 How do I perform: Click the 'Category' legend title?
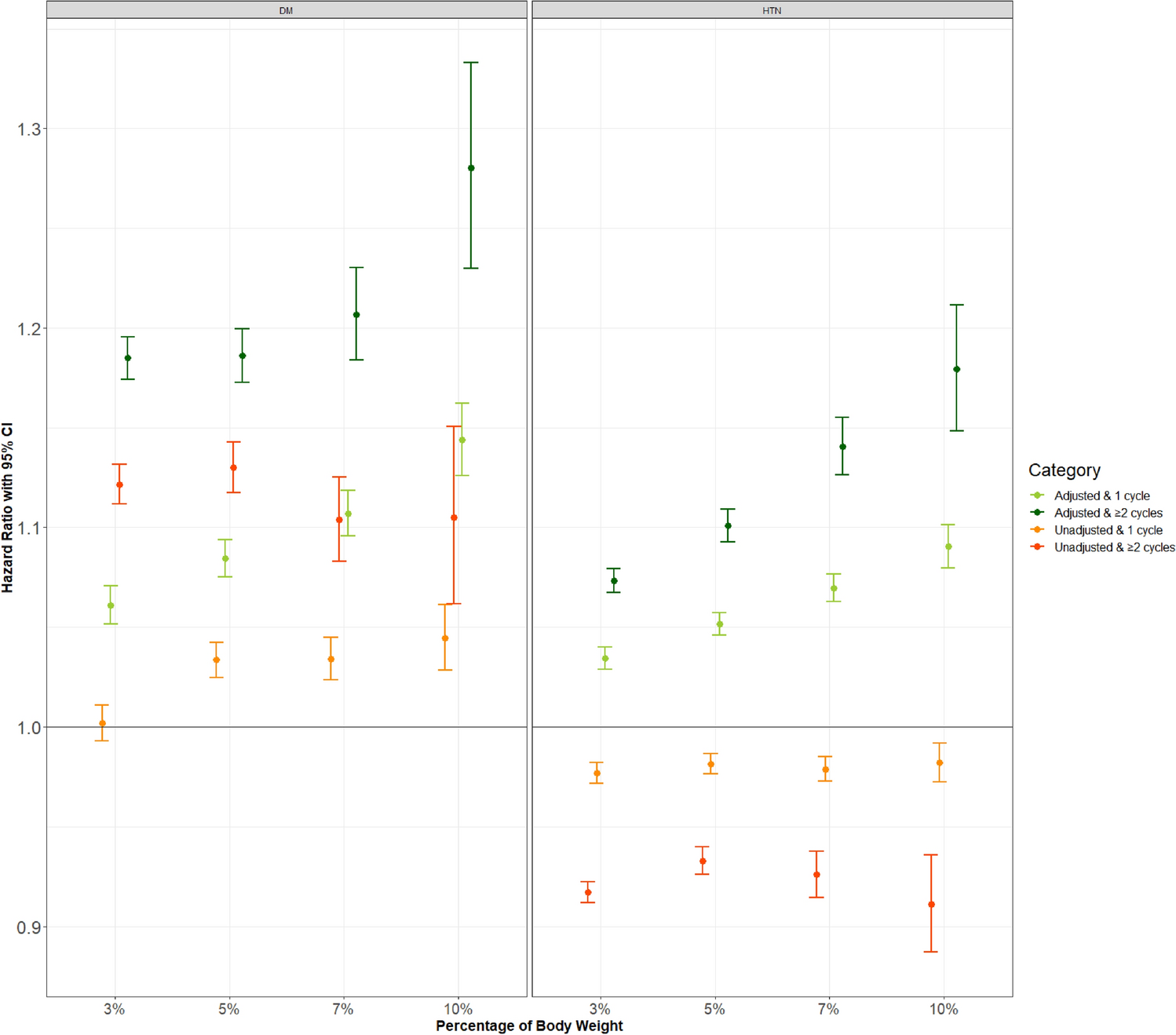point(1065,470)
